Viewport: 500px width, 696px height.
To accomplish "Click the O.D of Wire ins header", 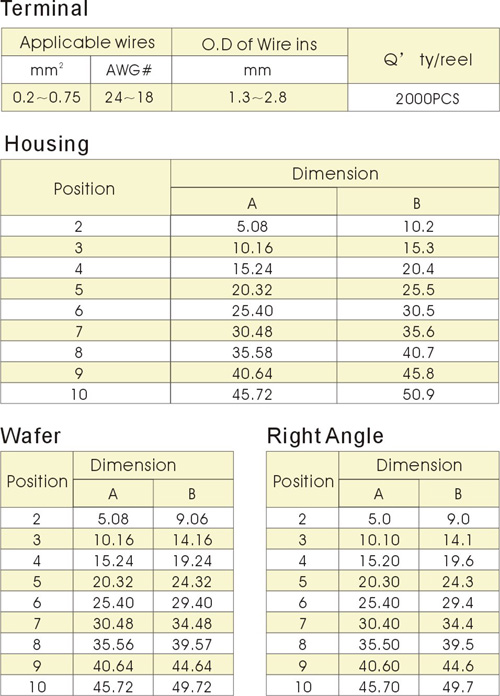I will 259,43.
